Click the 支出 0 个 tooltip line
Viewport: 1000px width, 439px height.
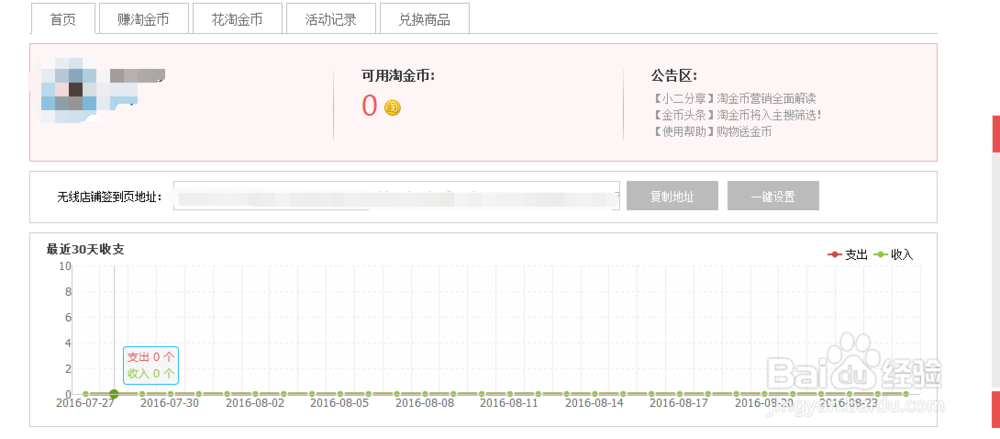click(151, 357)
